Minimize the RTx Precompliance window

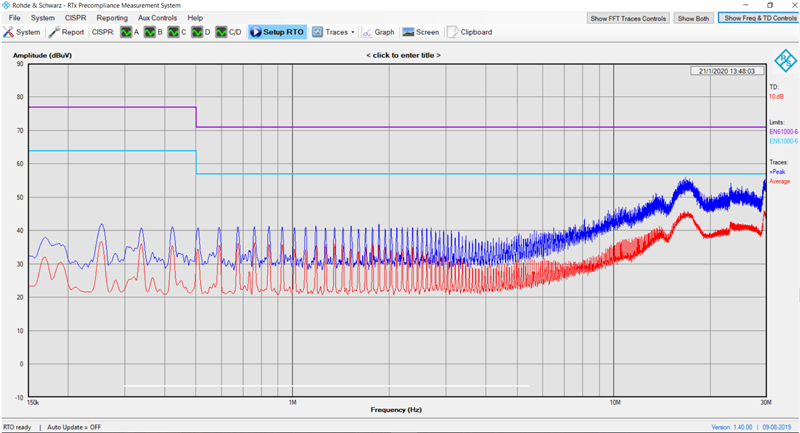pos(746,5)
